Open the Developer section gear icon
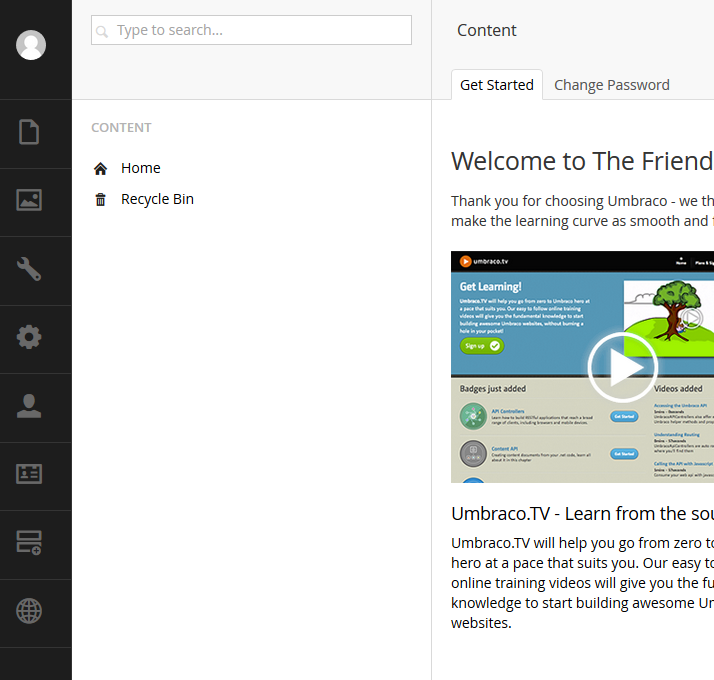This screenshot has height=680, width=714. pos(29,337)
